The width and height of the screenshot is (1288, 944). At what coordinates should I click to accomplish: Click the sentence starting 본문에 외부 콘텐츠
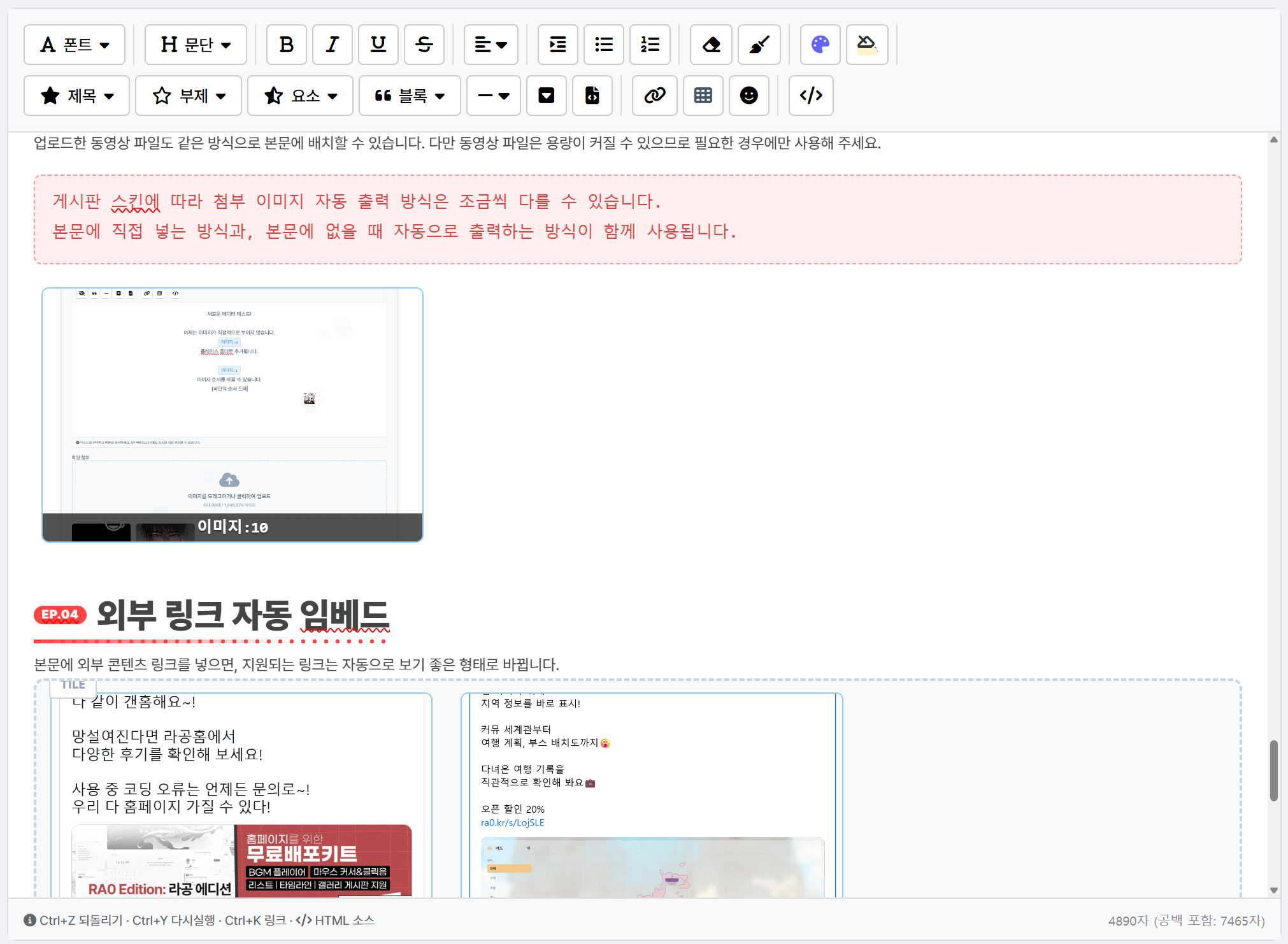(x=296, y=664)
